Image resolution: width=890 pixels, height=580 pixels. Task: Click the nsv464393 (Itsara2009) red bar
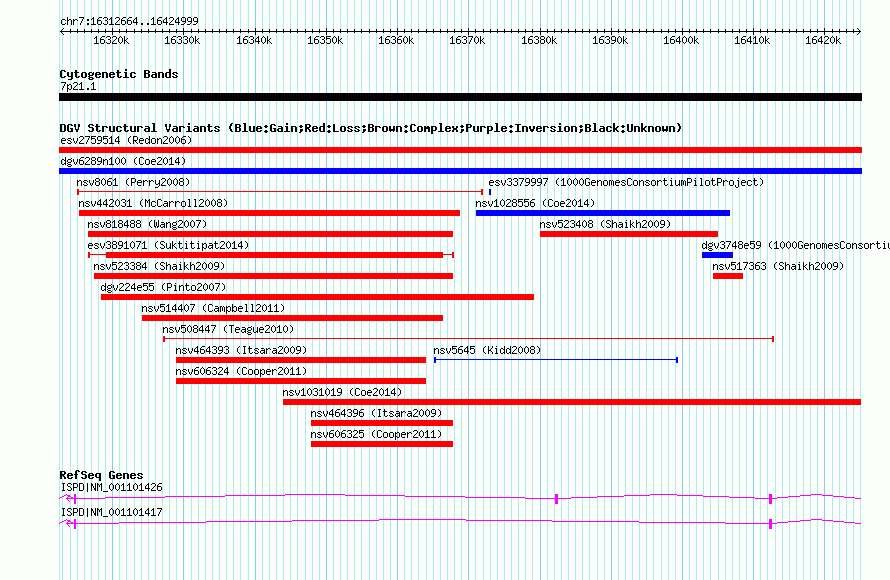301,360
